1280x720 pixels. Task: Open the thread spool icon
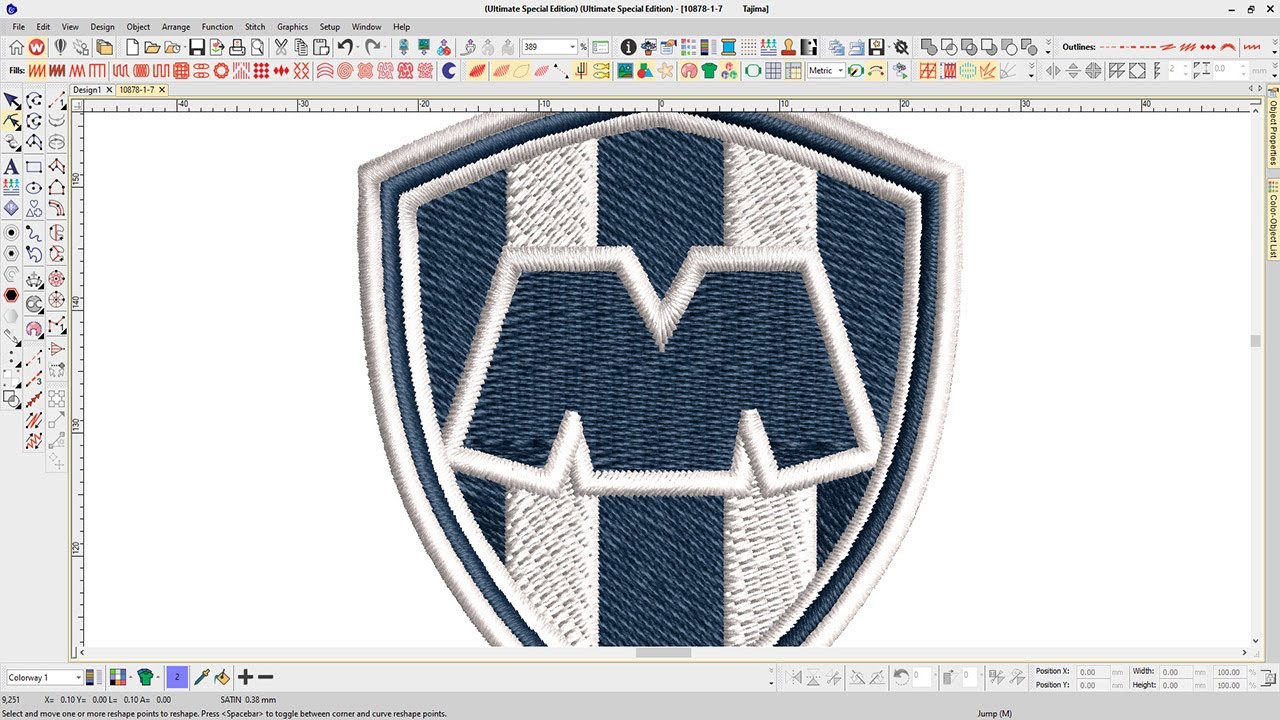pyautogui.click(x=727, y=47)
